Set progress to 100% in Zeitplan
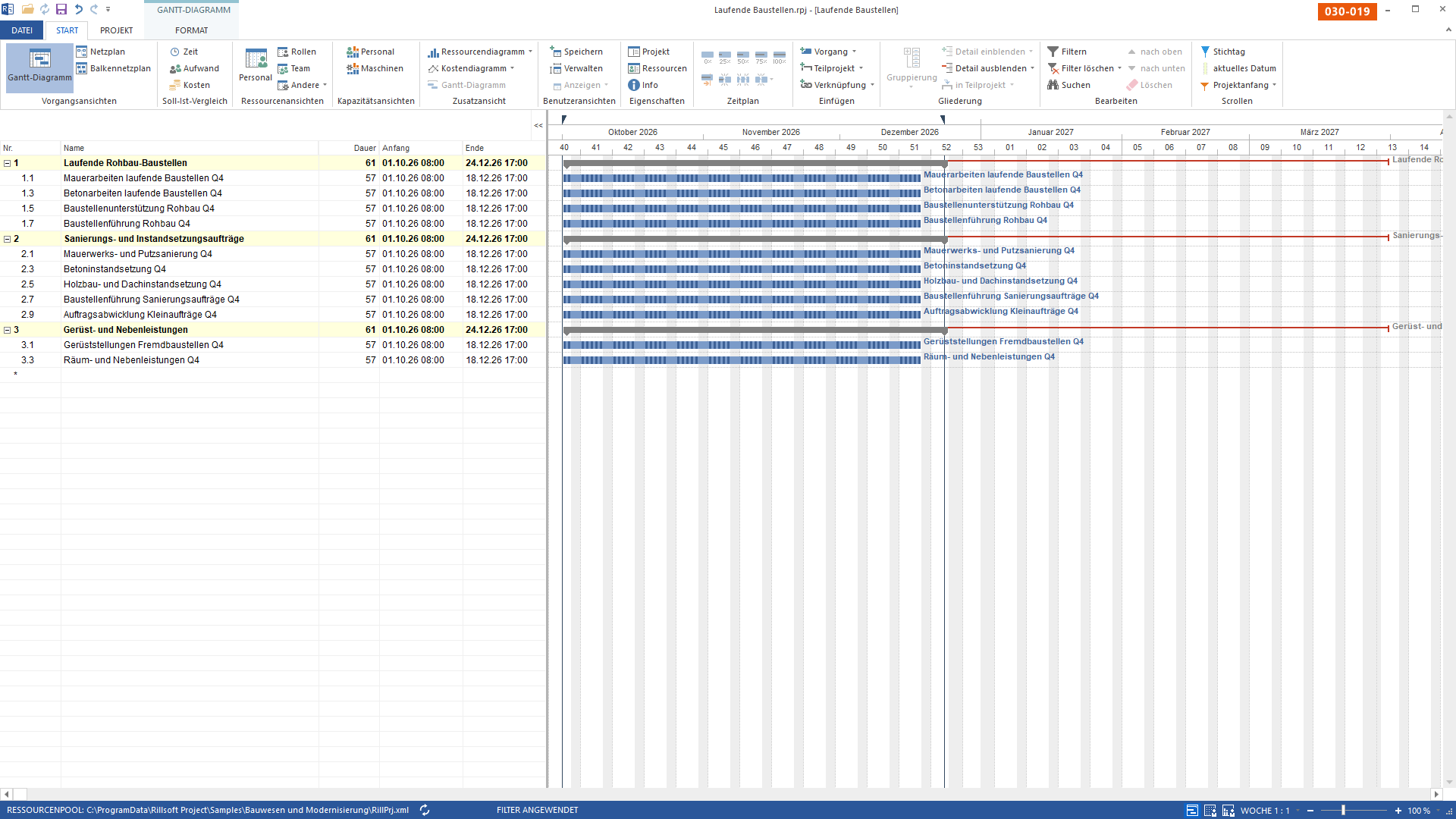Image resolution: width=1456 pixels, height=819 pixels. (780, 58)
